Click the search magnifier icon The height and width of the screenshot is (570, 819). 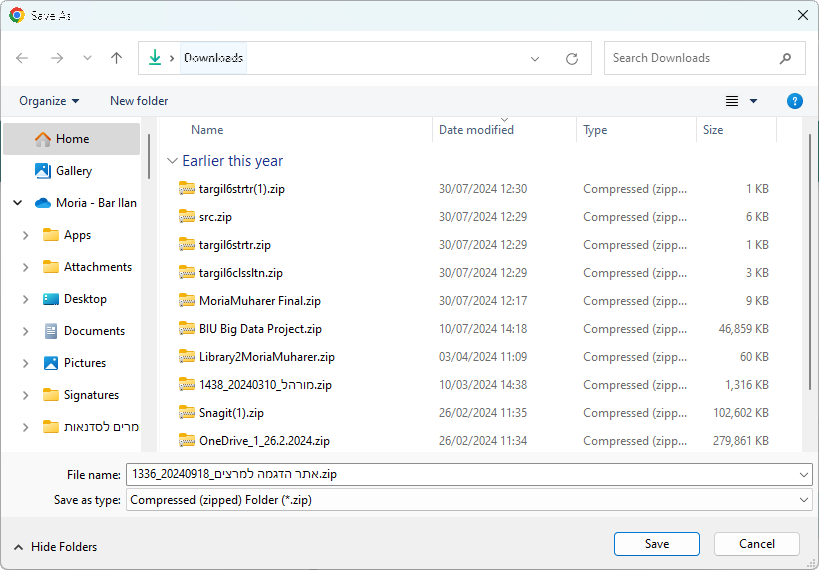tap(786, 58)
